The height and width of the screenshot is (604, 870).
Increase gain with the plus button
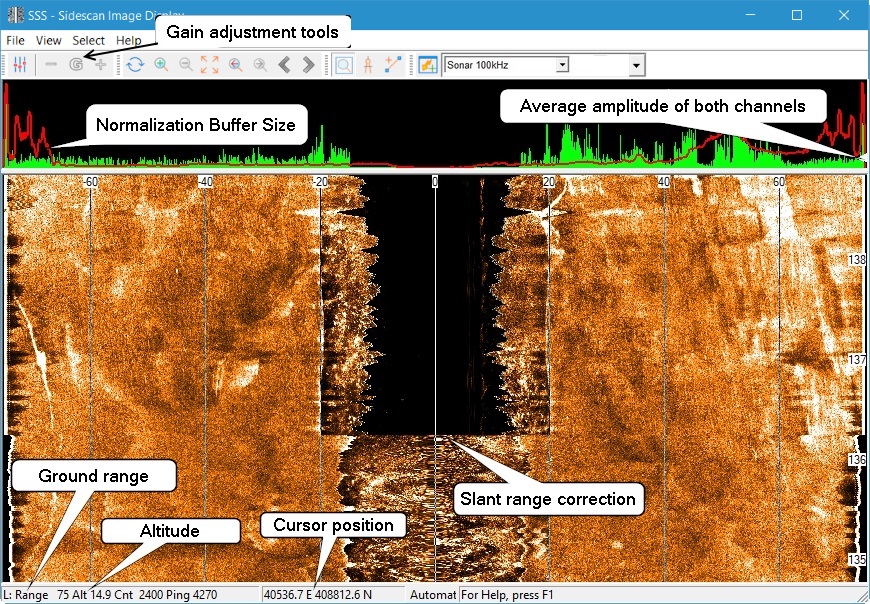[x=100, y=65]
